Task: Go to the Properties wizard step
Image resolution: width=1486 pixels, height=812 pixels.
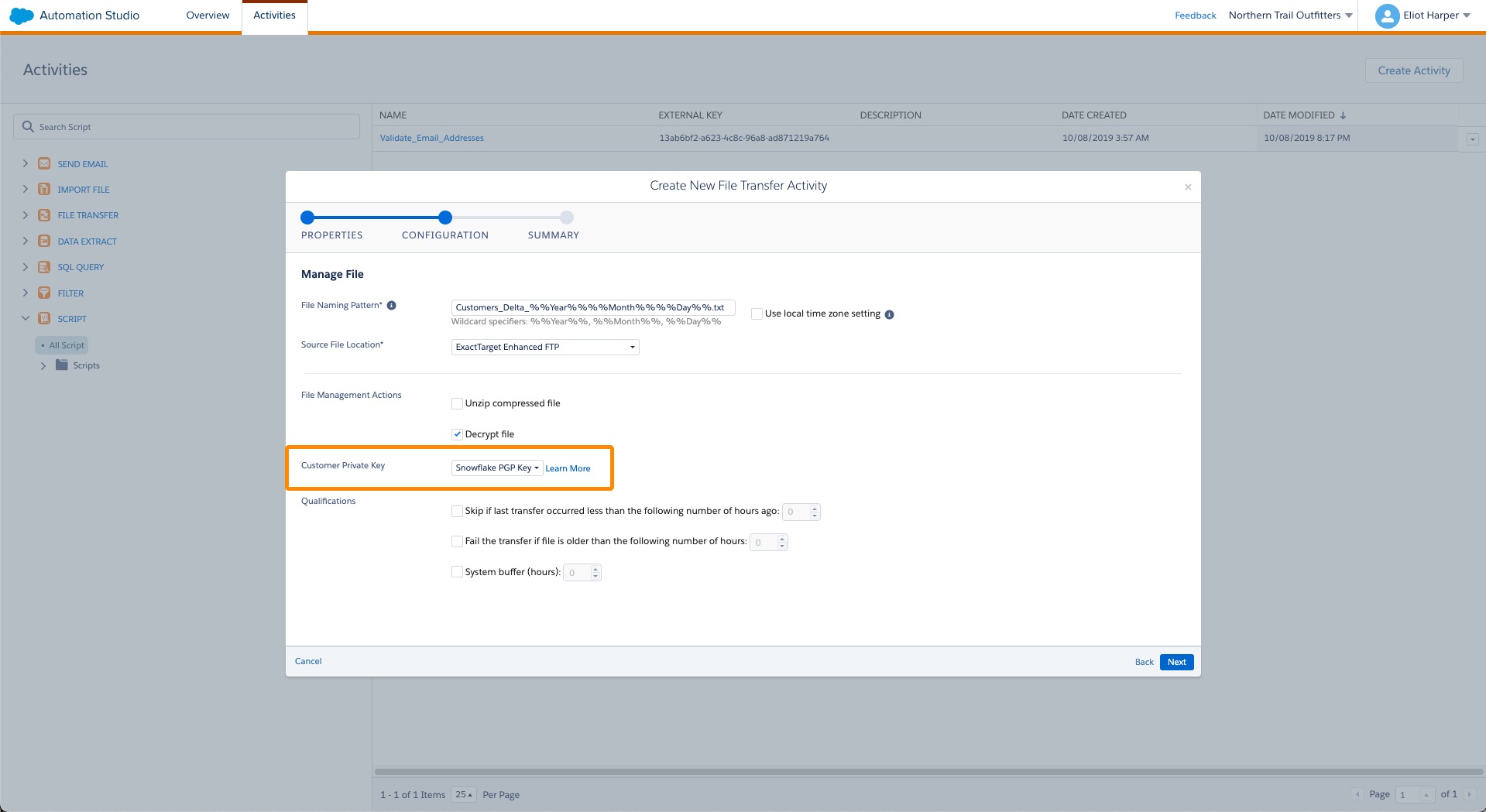Action: [x=307, y=218]
